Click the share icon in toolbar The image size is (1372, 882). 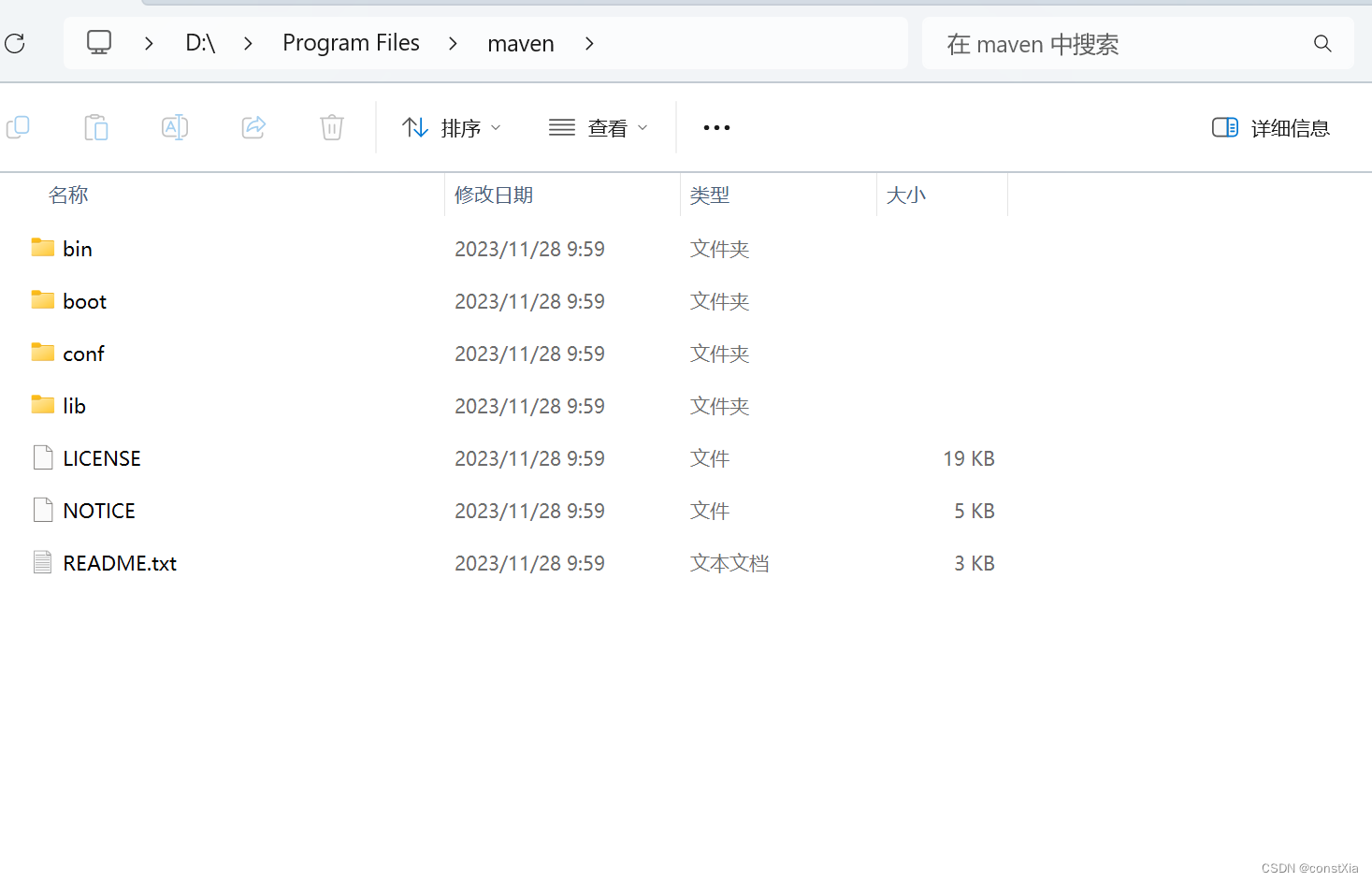point(253,127)
